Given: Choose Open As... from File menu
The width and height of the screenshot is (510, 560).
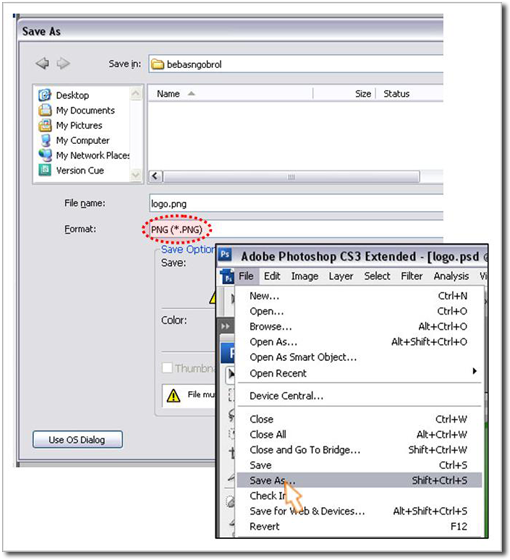Looking at the screenshot, I should click(x=359, y=342).
